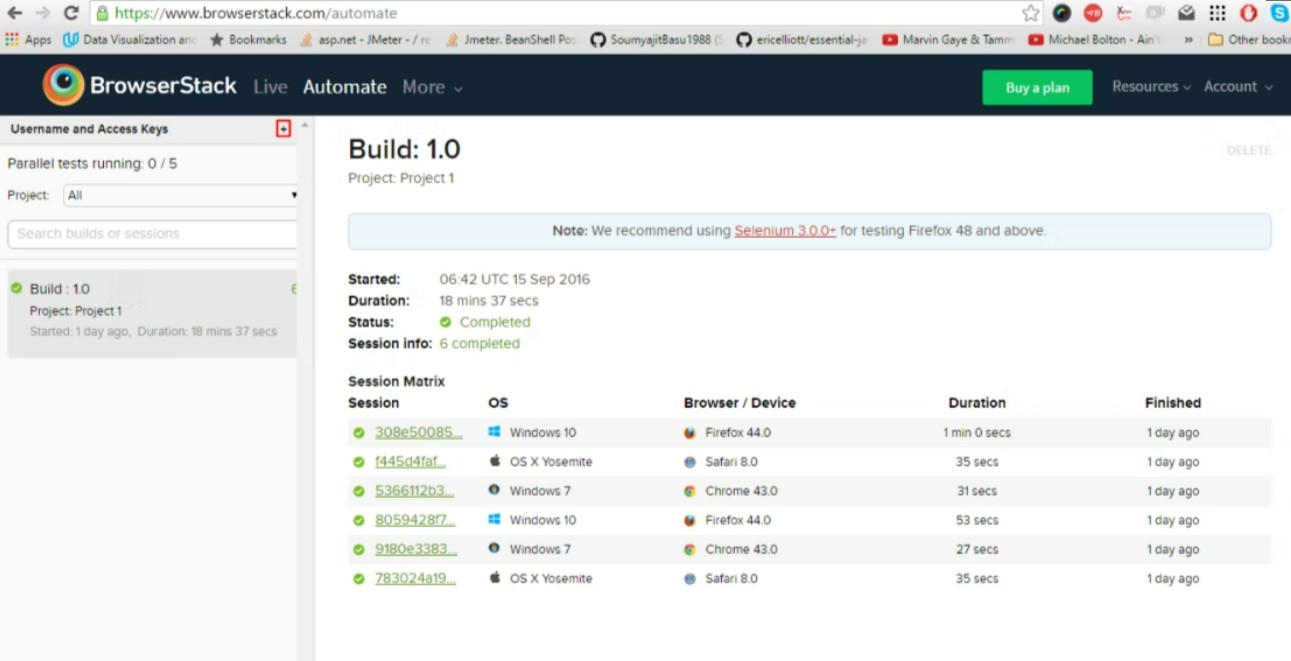
Task: Click the green Completed status icon
Action: 445,322
